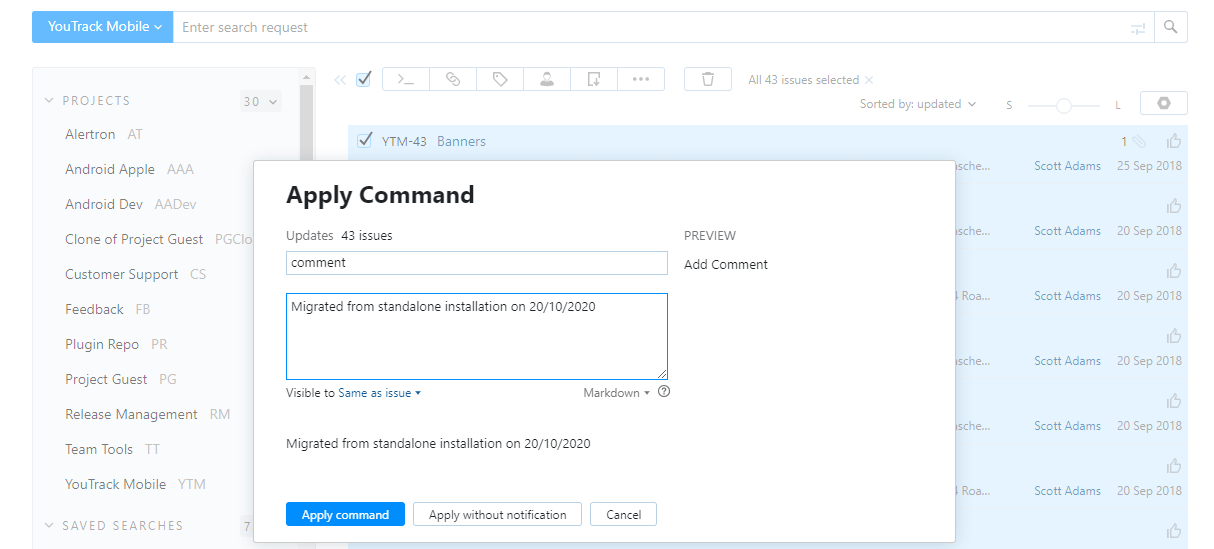Click the link issues toolbar icon
This screenshot has width=1214, height=549.
(x=453, y=80)
